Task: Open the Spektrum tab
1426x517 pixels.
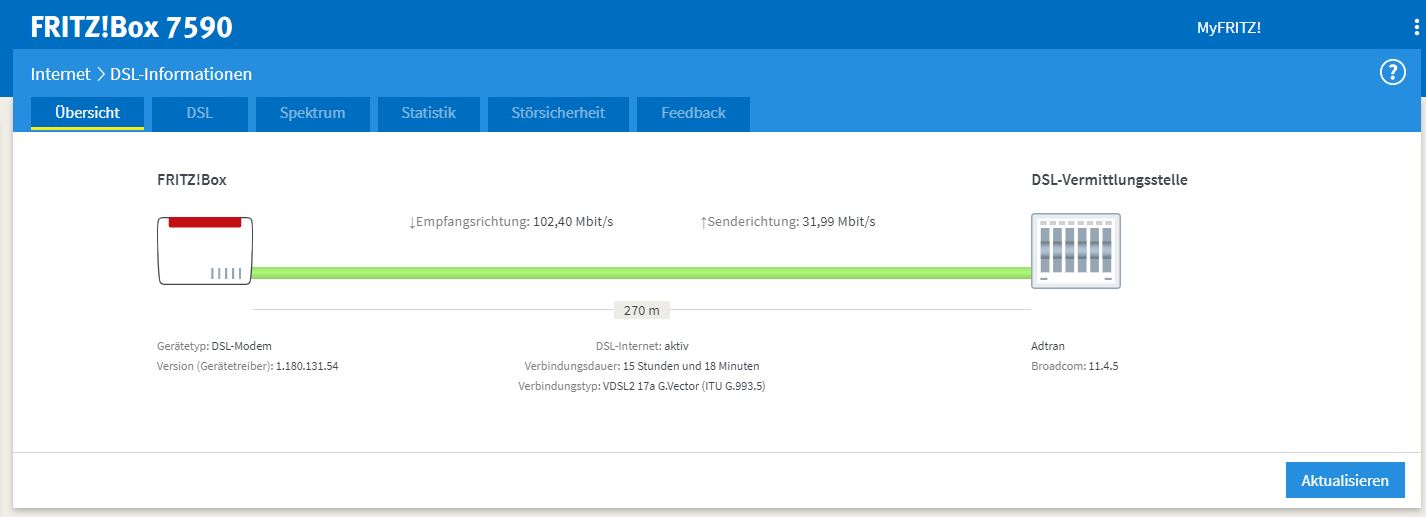Action: click(312, 113)
